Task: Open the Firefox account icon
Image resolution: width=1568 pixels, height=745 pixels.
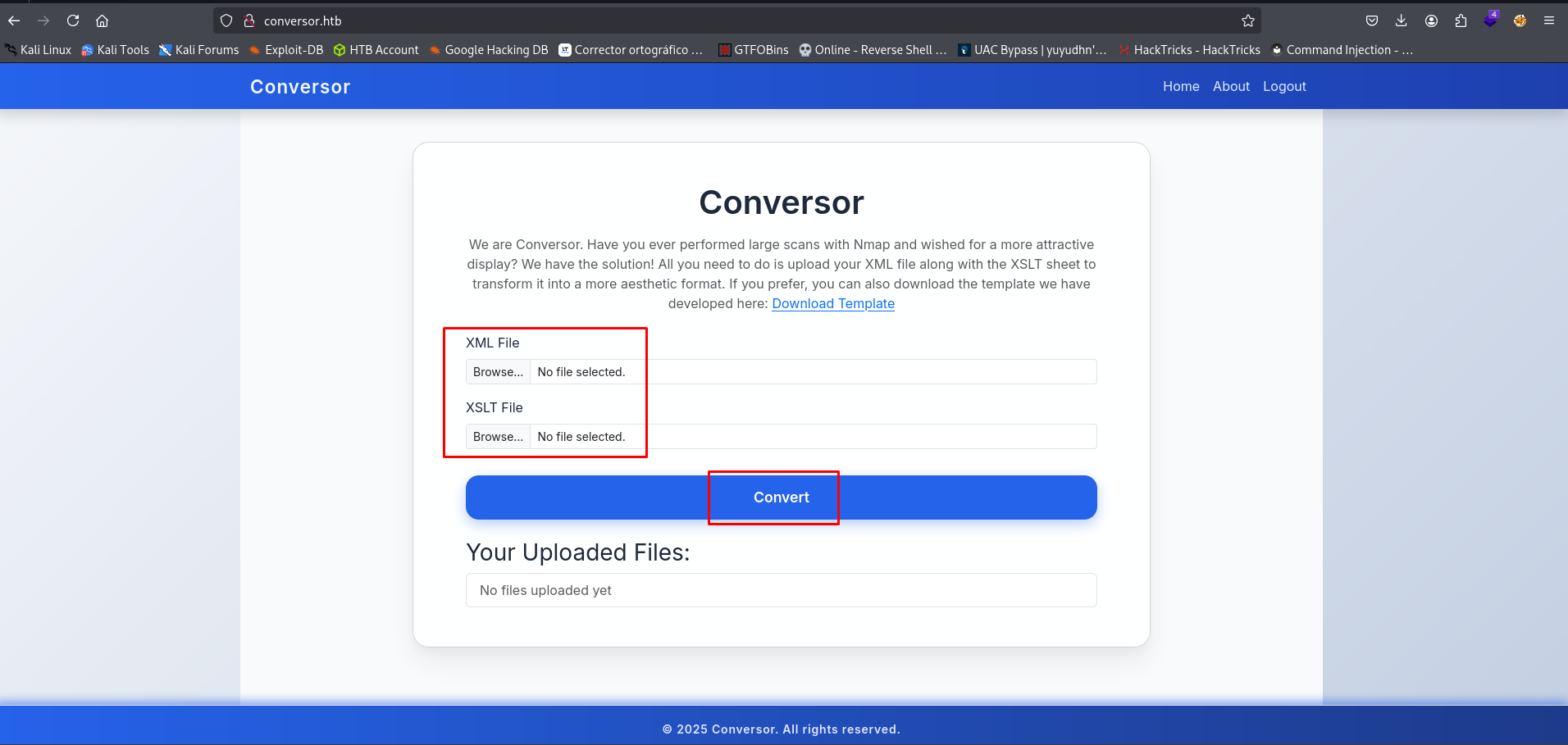Action: (1431, 20)
